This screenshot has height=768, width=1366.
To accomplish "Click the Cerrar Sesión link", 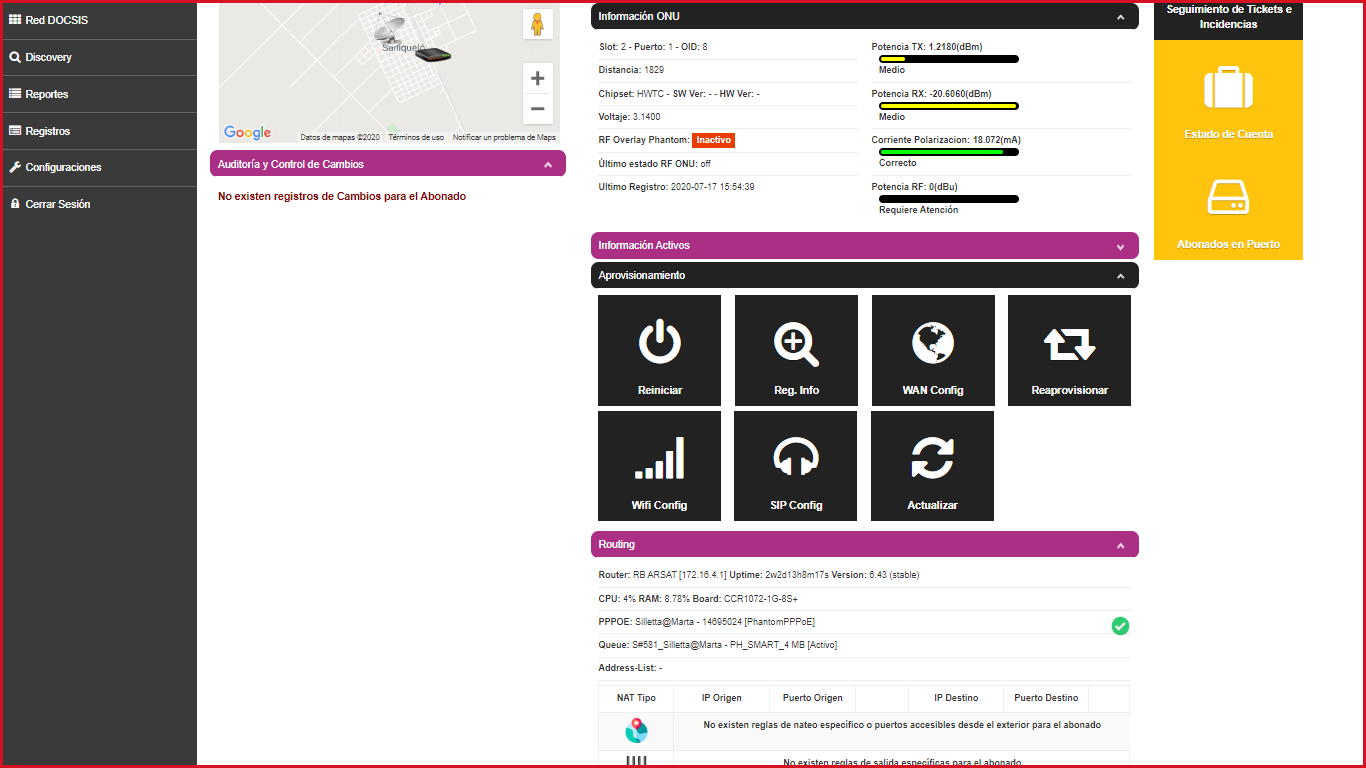I will [x=57, y=204].
